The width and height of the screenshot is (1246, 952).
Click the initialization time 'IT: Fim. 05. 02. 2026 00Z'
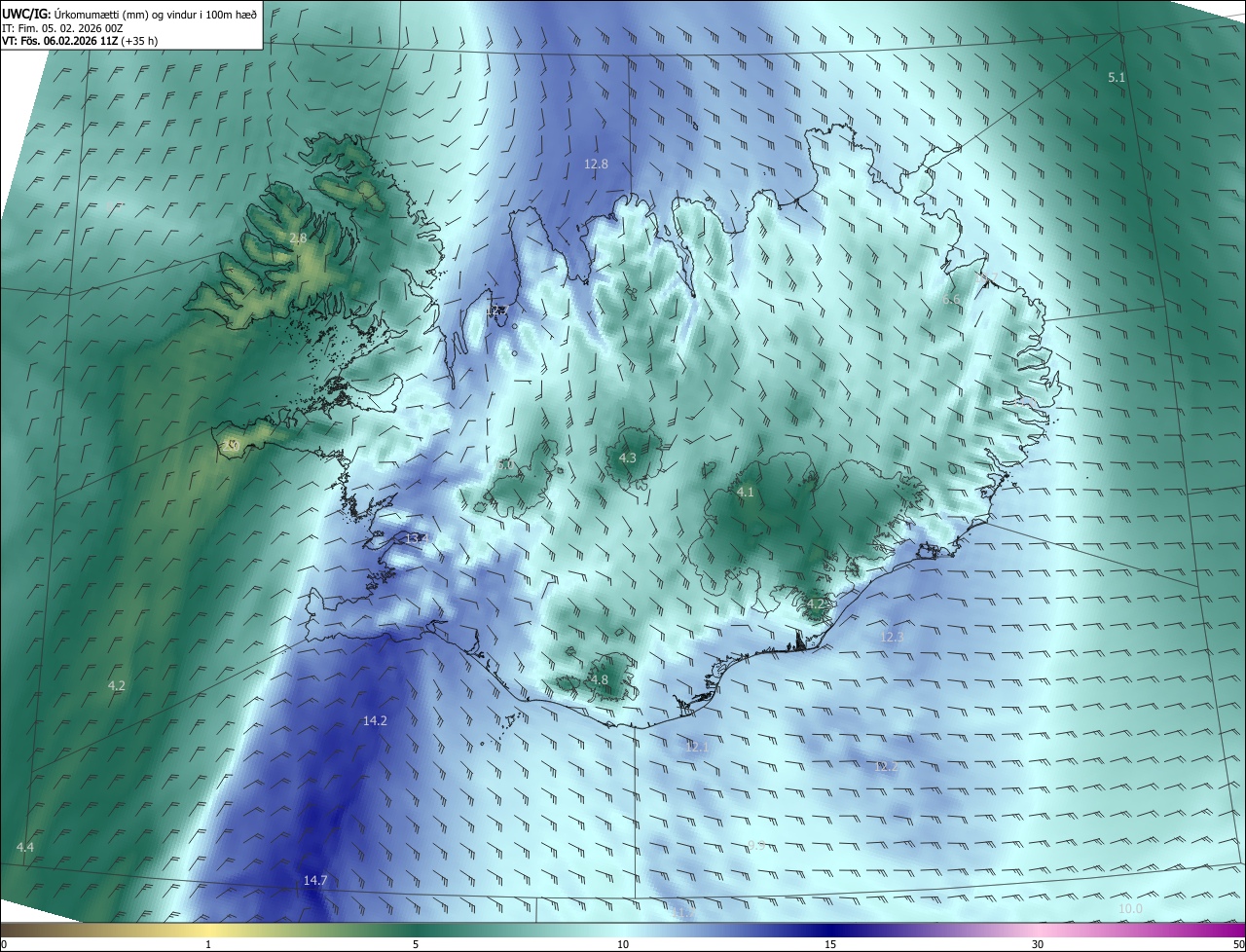pyautogui.click(x=62, y=27)
